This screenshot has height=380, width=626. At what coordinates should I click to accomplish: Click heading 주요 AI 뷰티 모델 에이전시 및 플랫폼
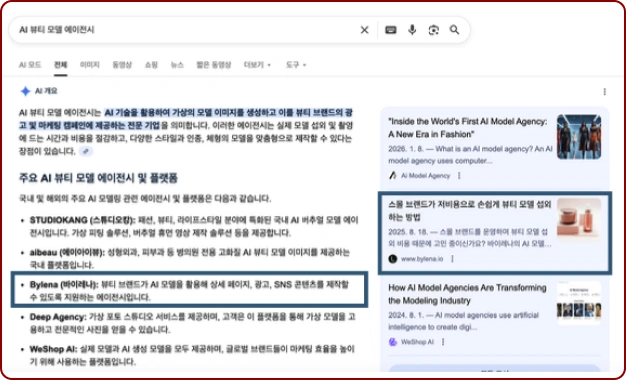98,178
